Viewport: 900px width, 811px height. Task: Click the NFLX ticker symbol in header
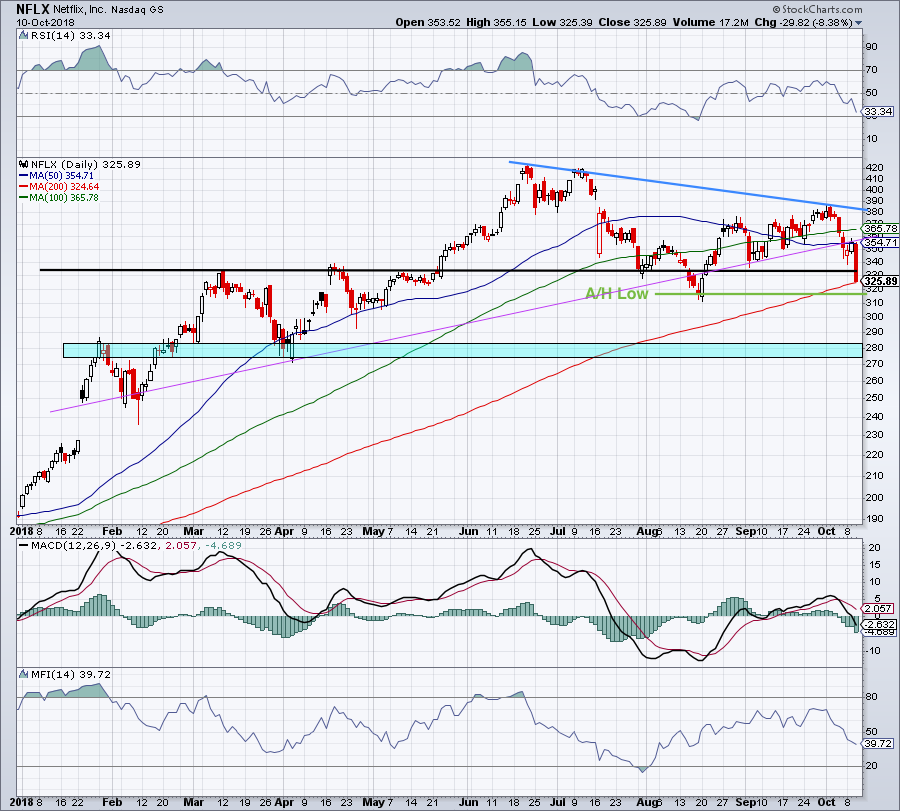(33, 9)
